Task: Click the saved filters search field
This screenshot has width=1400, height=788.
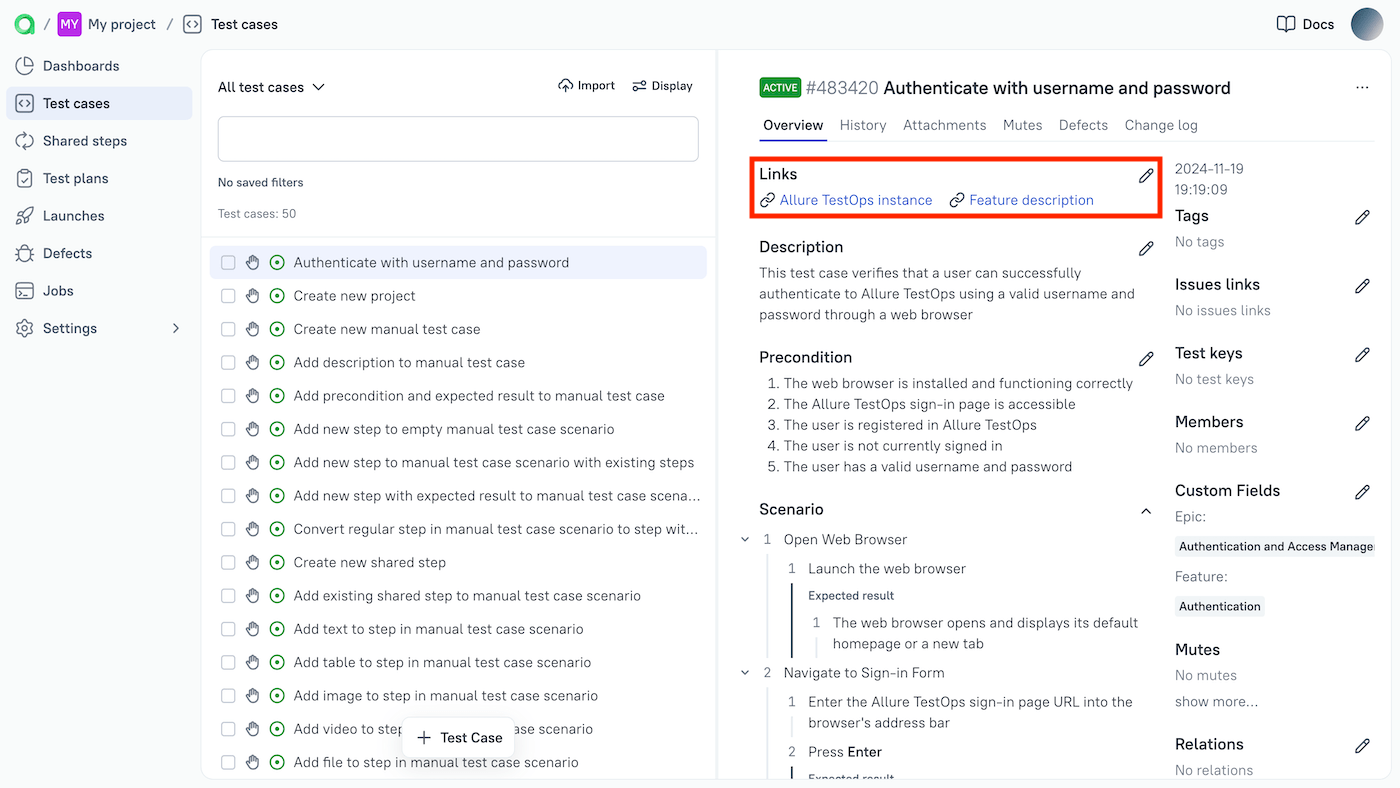Action: (457, 139)
